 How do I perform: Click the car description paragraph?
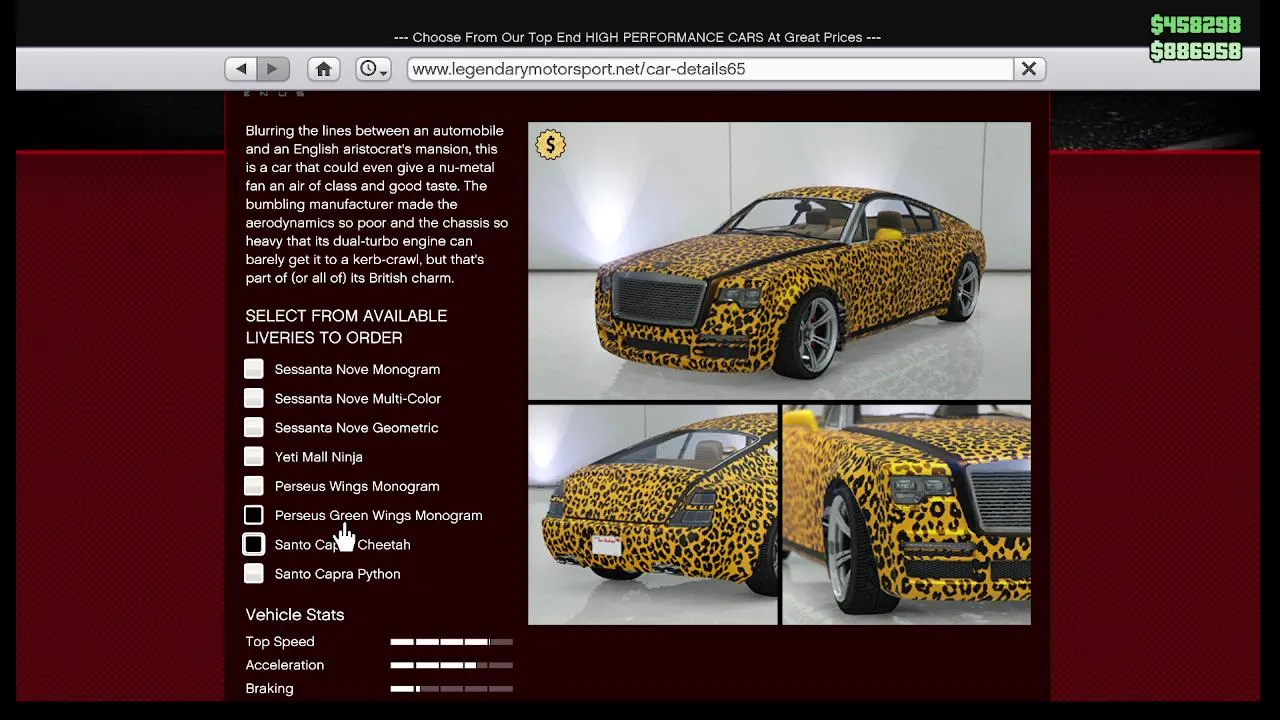(377, 204)
